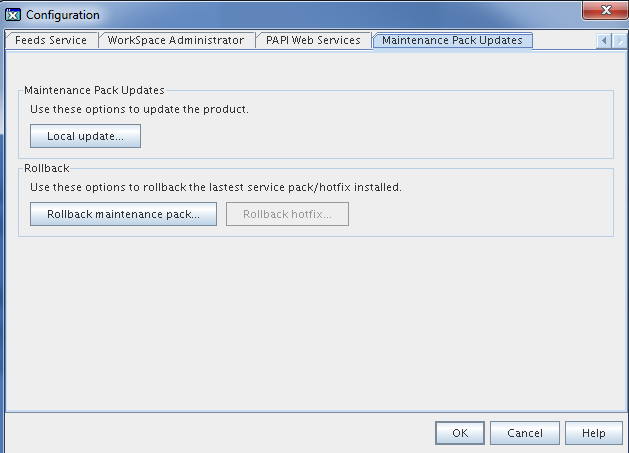This screenshot has height=453, width=629.
Task: Click the Local update... button
Action: [x=85, y=136]
